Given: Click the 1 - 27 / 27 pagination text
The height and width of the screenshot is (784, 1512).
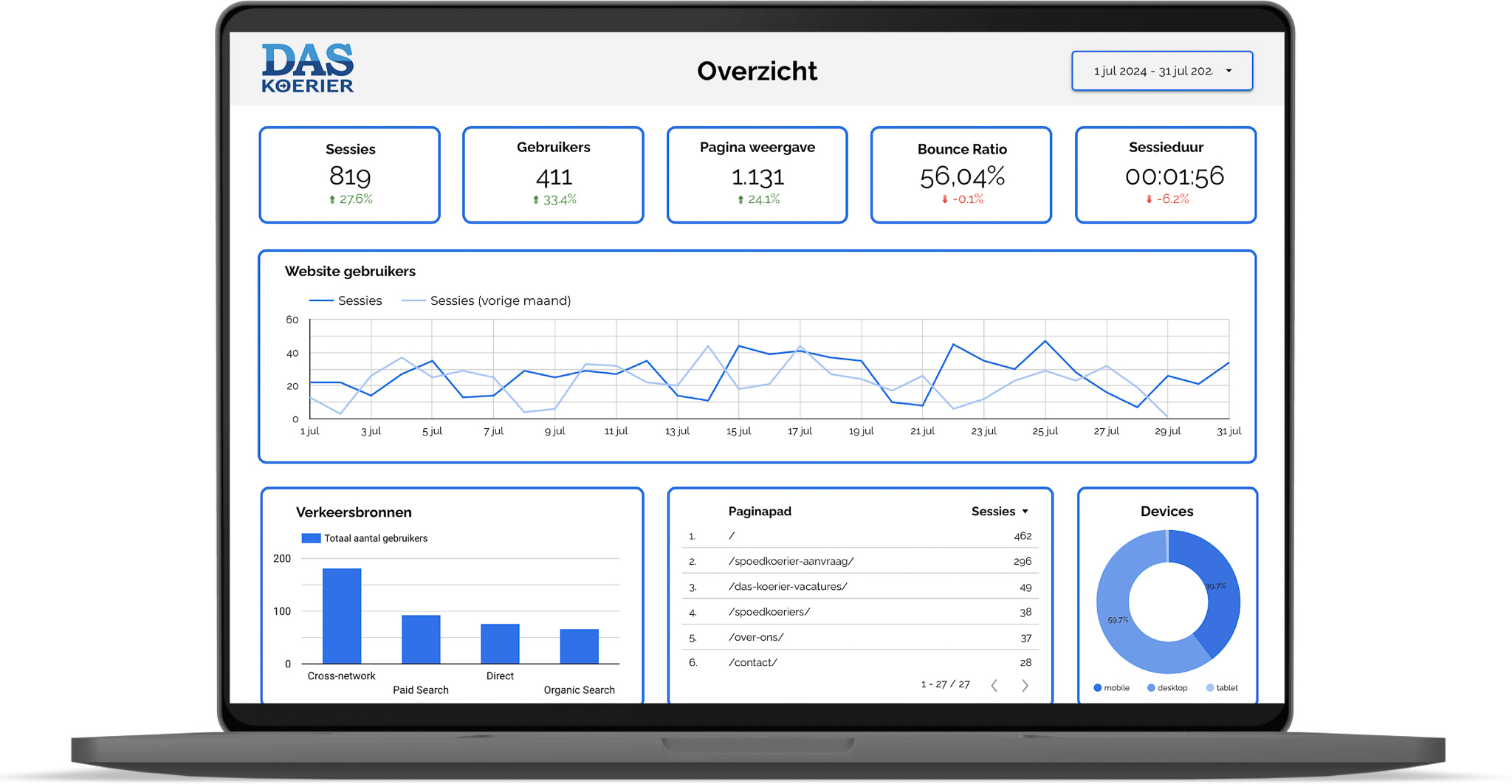Looking at the screenshot, I should click(945, 684).
